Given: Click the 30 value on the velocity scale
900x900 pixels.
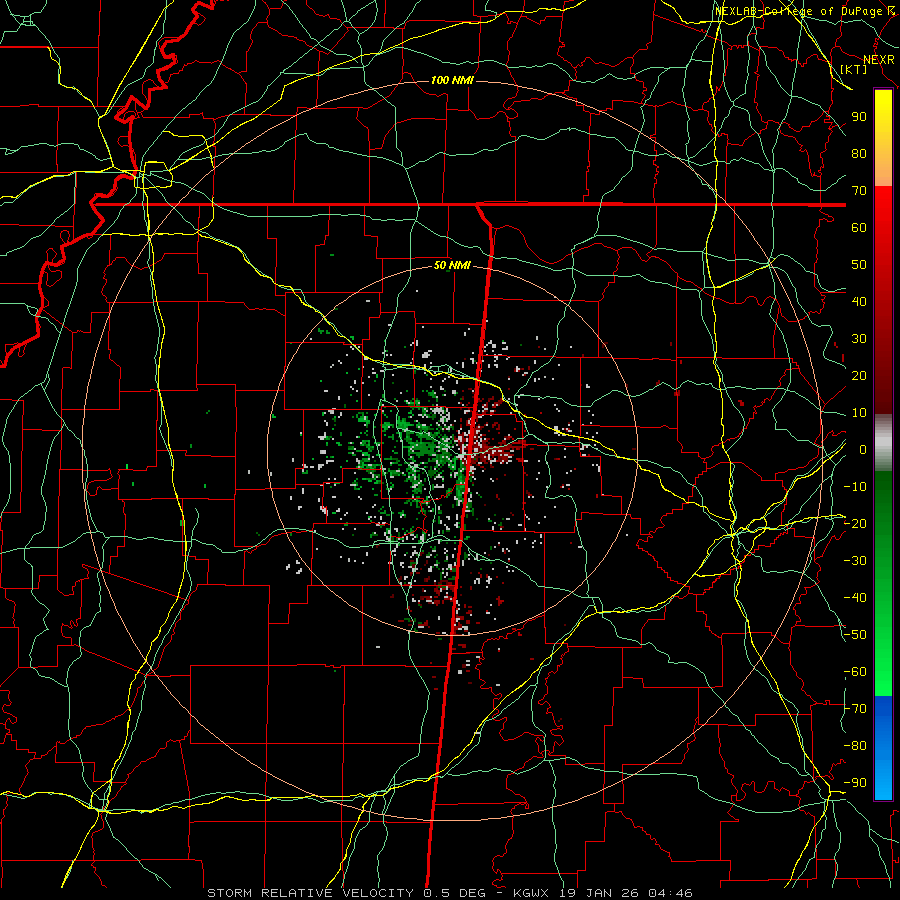Looking at the screenshot, I should [859, 339].
